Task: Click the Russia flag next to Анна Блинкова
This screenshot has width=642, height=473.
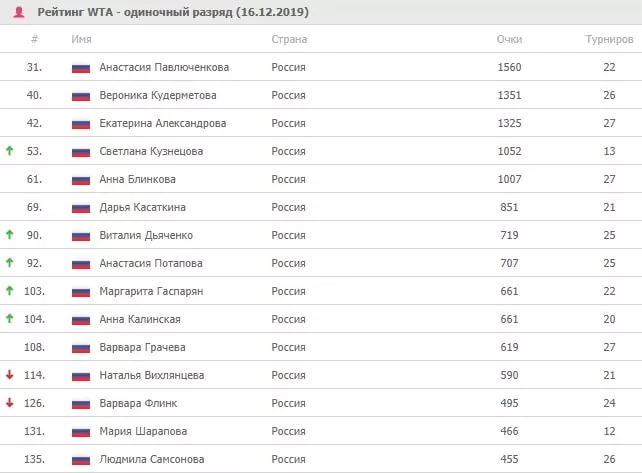Action: click(x=81, y=180)
